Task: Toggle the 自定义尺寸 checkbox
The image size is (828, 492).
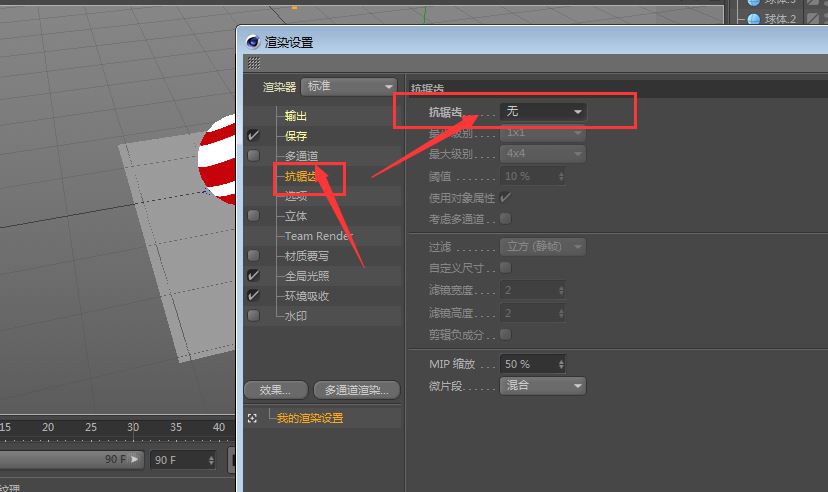Action: coord(505,268)
